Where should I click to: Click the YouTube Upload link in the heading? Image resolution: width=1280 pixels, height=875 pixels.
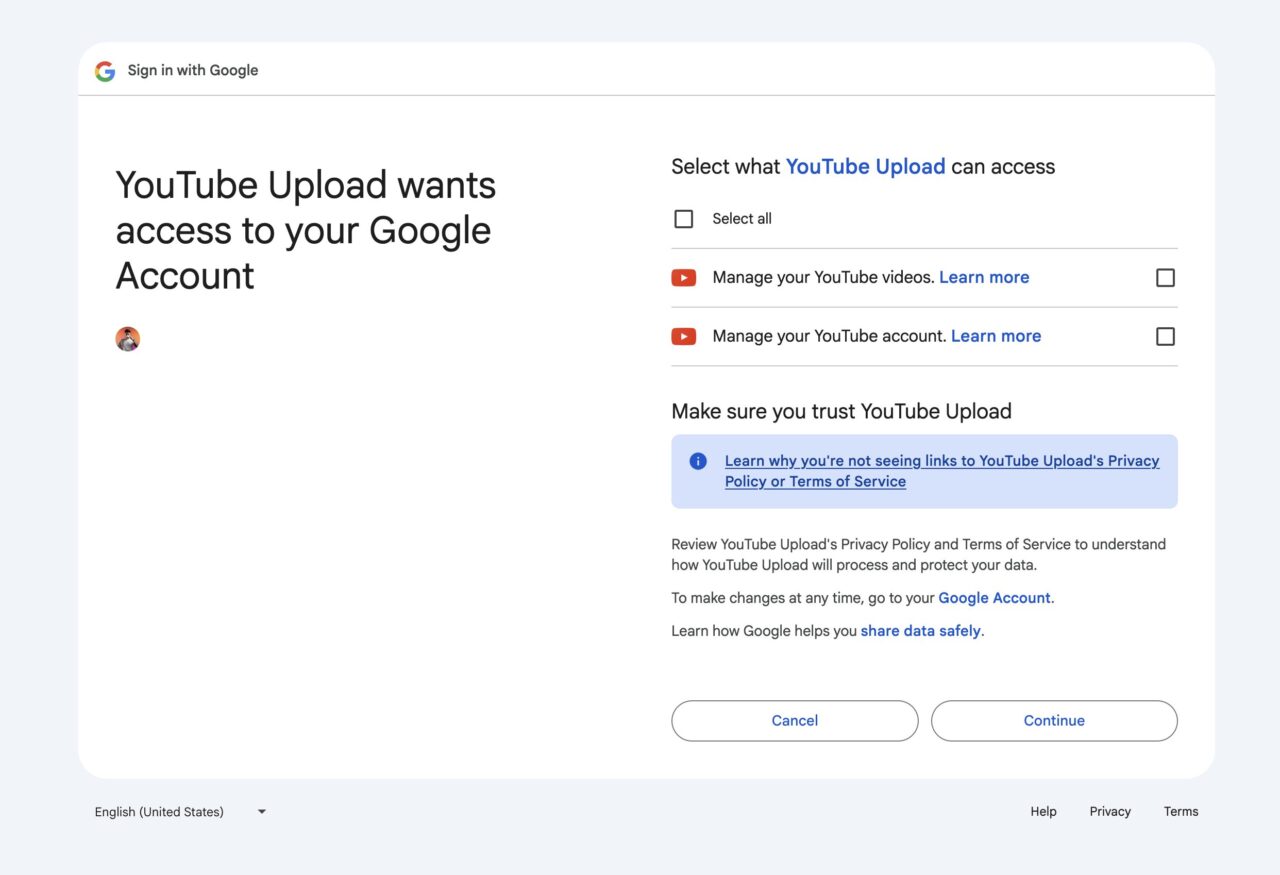[865, 166]
